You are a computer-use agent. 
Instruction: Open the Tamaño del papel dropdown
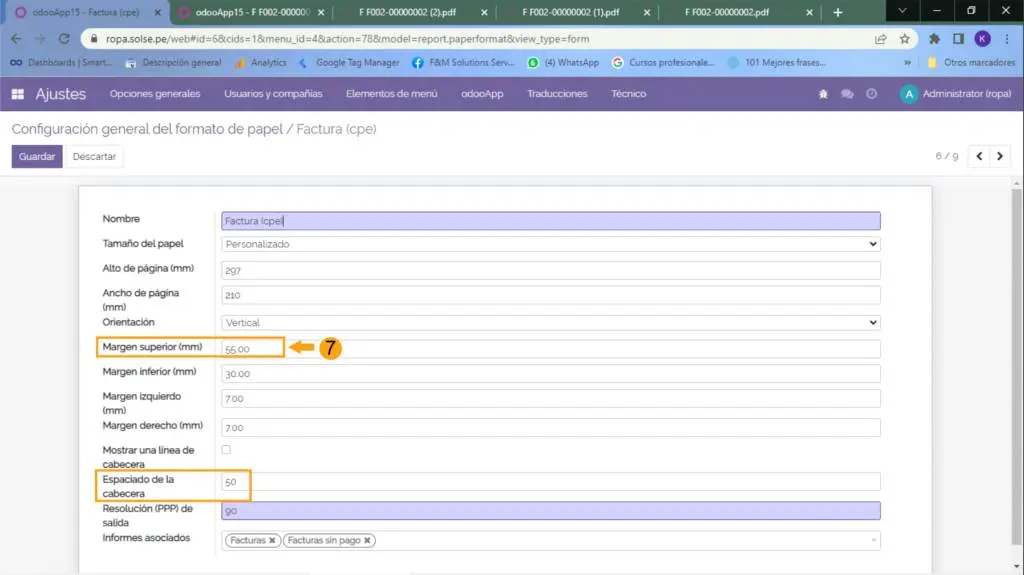550,243
